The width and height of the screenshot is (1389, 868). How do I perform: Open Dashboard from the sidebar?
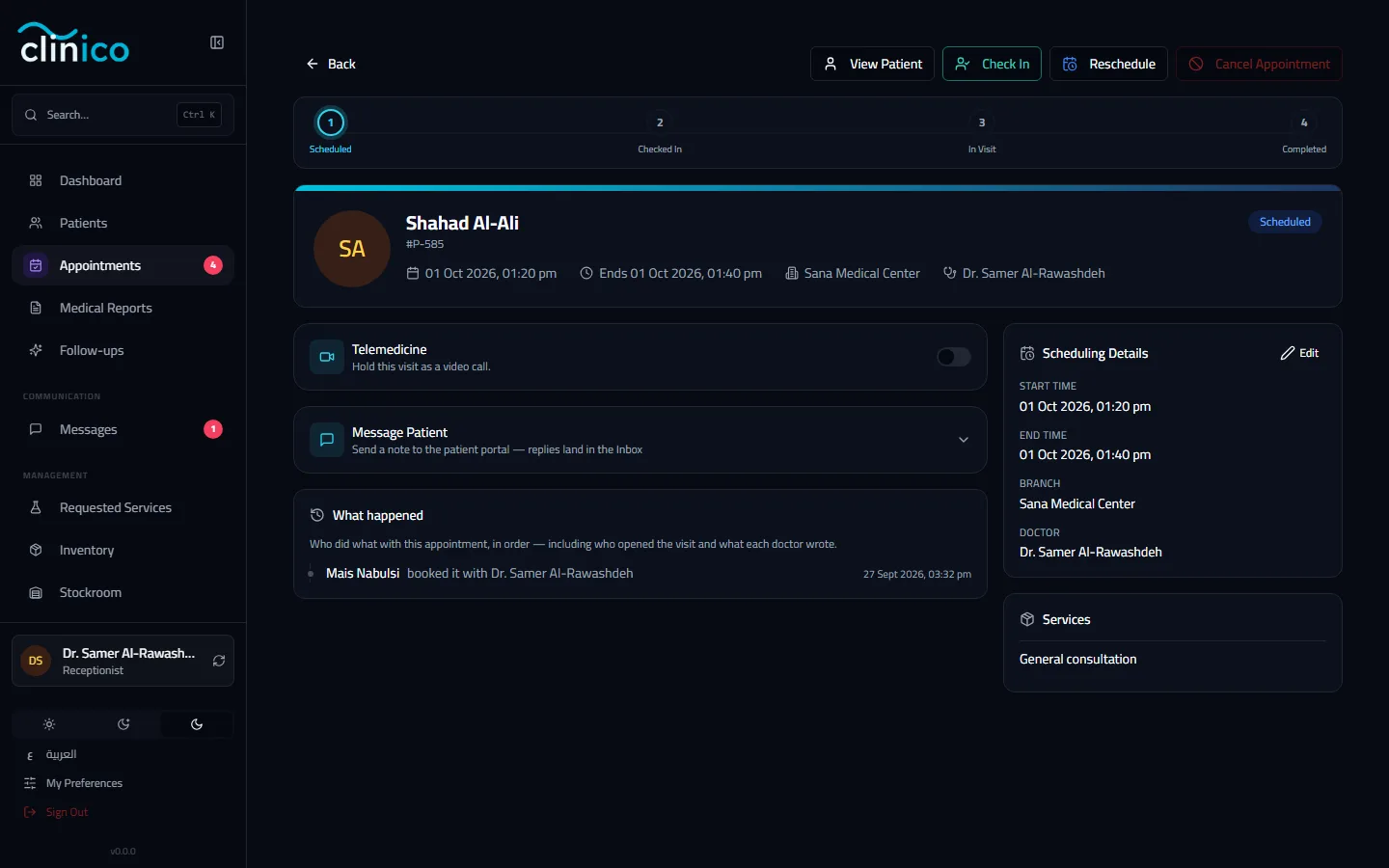[x=123, y=180]
